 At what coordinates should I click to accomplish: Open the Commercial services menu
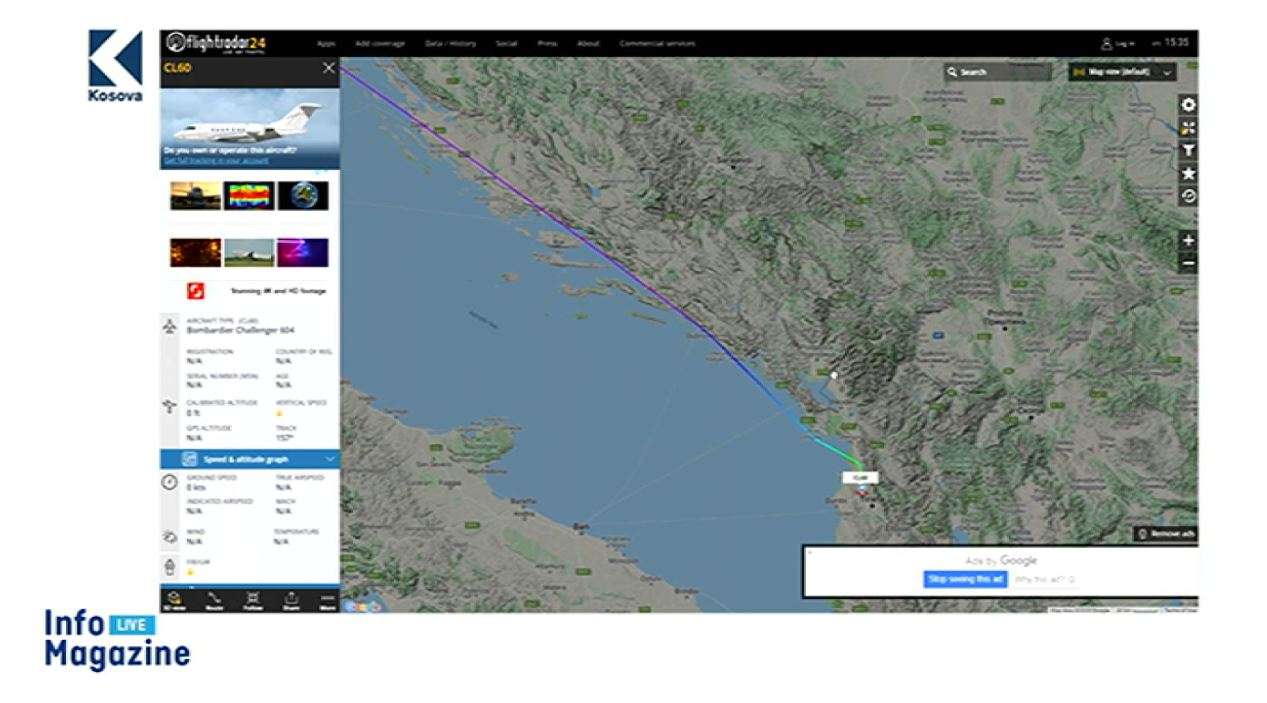(657, 44)
